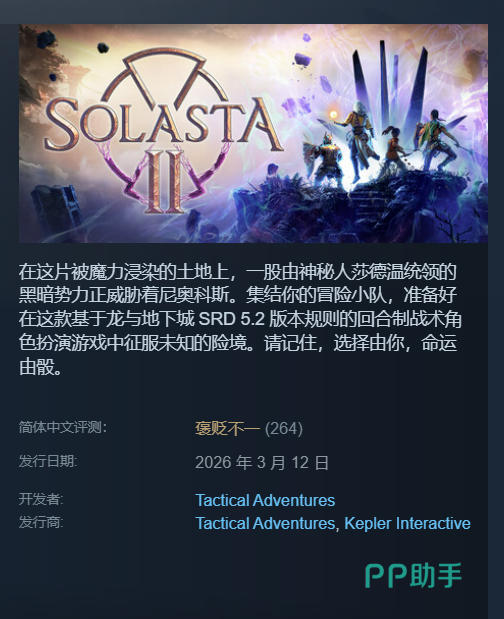Open the Solasta II header capsule image

pos(253,133)
